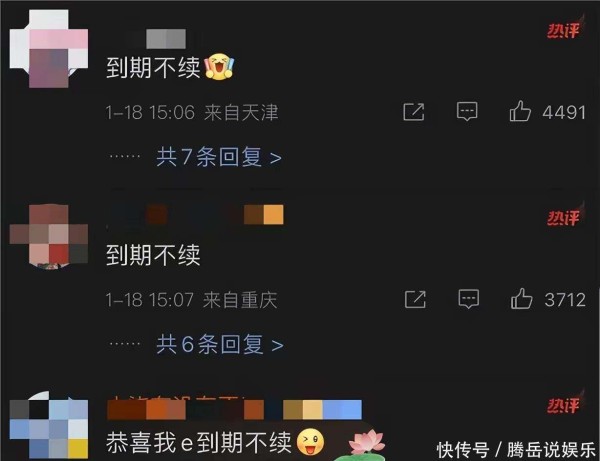Open third commenter's blue avatar
Viewport: 600px width, 461px height.
point(49,425)
